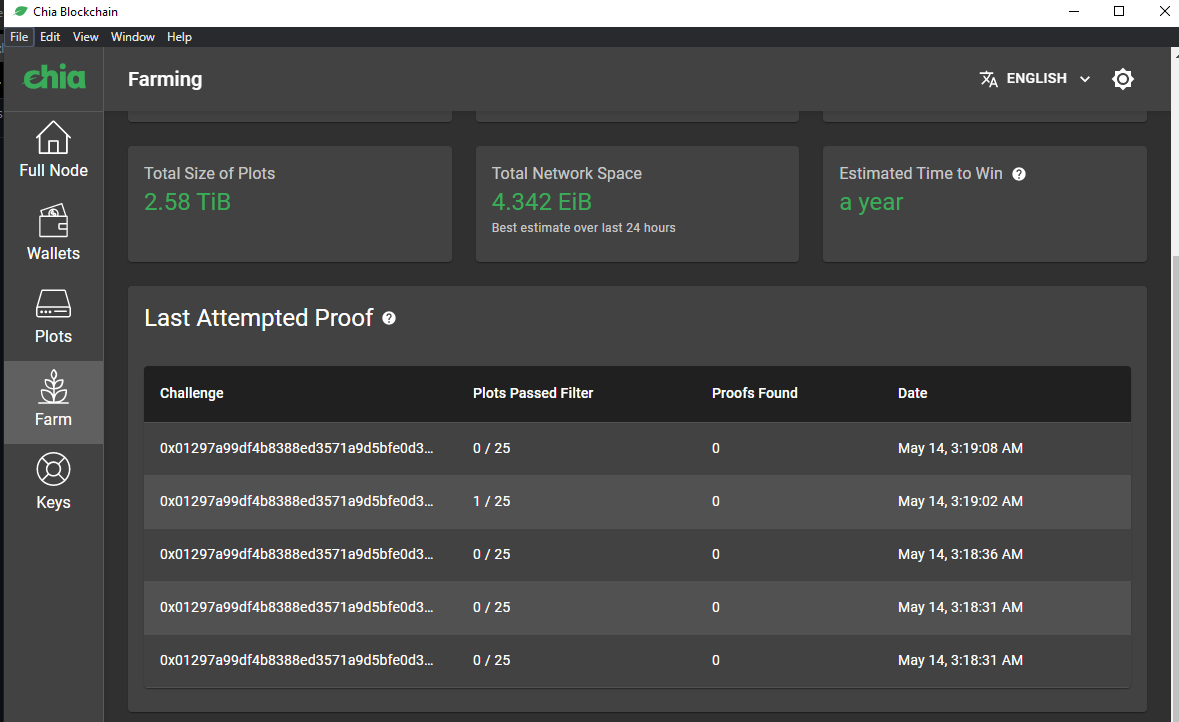Click the Challenge column header
Image resolution: width=1179 pixels, height=722 pixels.
192,393
